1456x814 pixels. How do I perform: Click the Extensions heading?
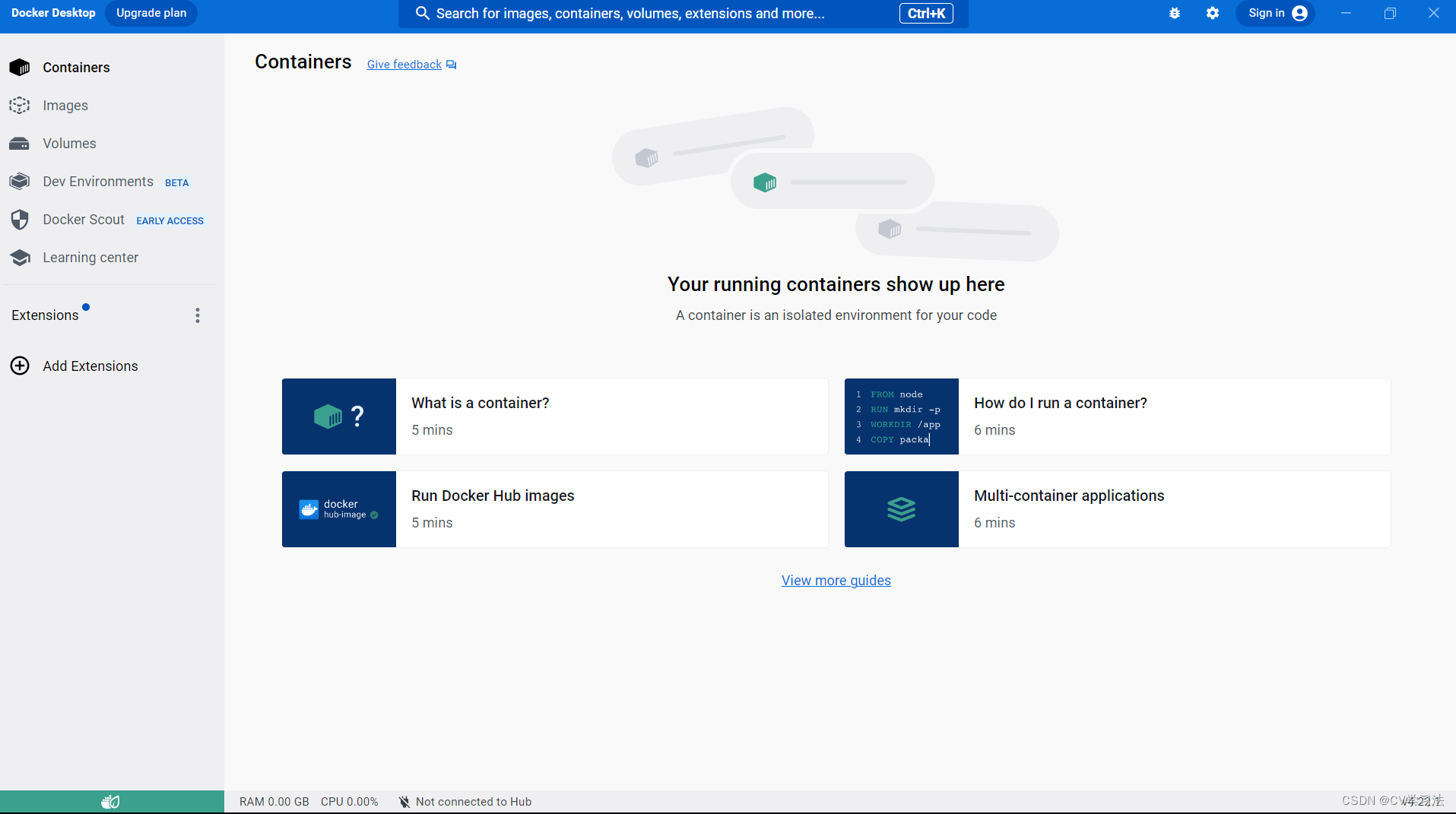[x=45, y=315]
